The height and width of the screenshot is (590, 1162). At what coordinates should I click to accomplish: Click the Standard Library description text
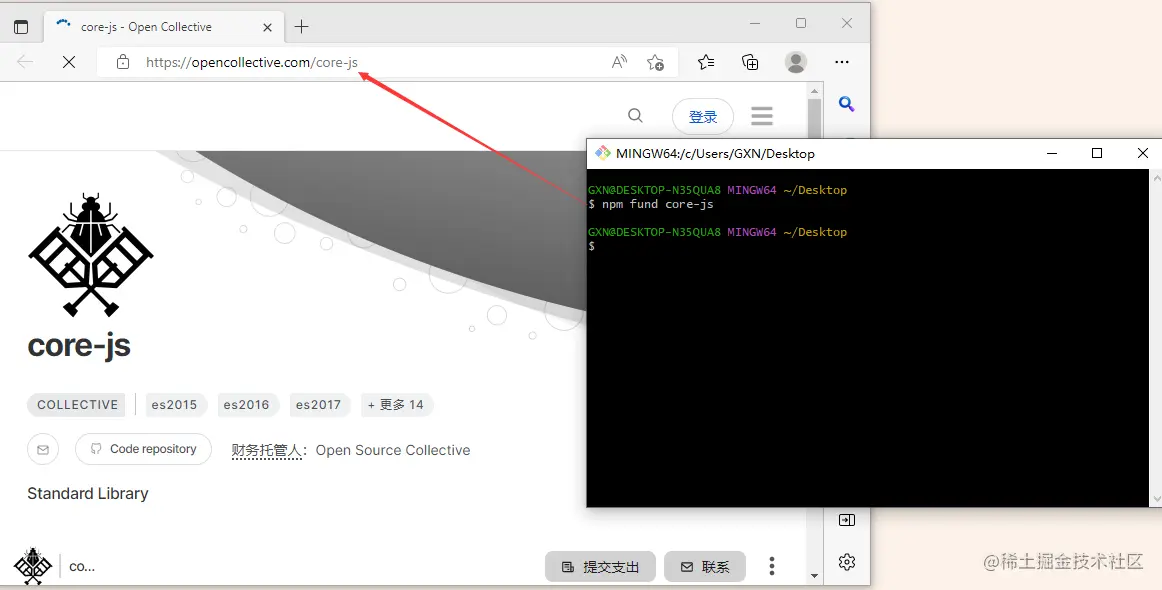pos(87,494)
